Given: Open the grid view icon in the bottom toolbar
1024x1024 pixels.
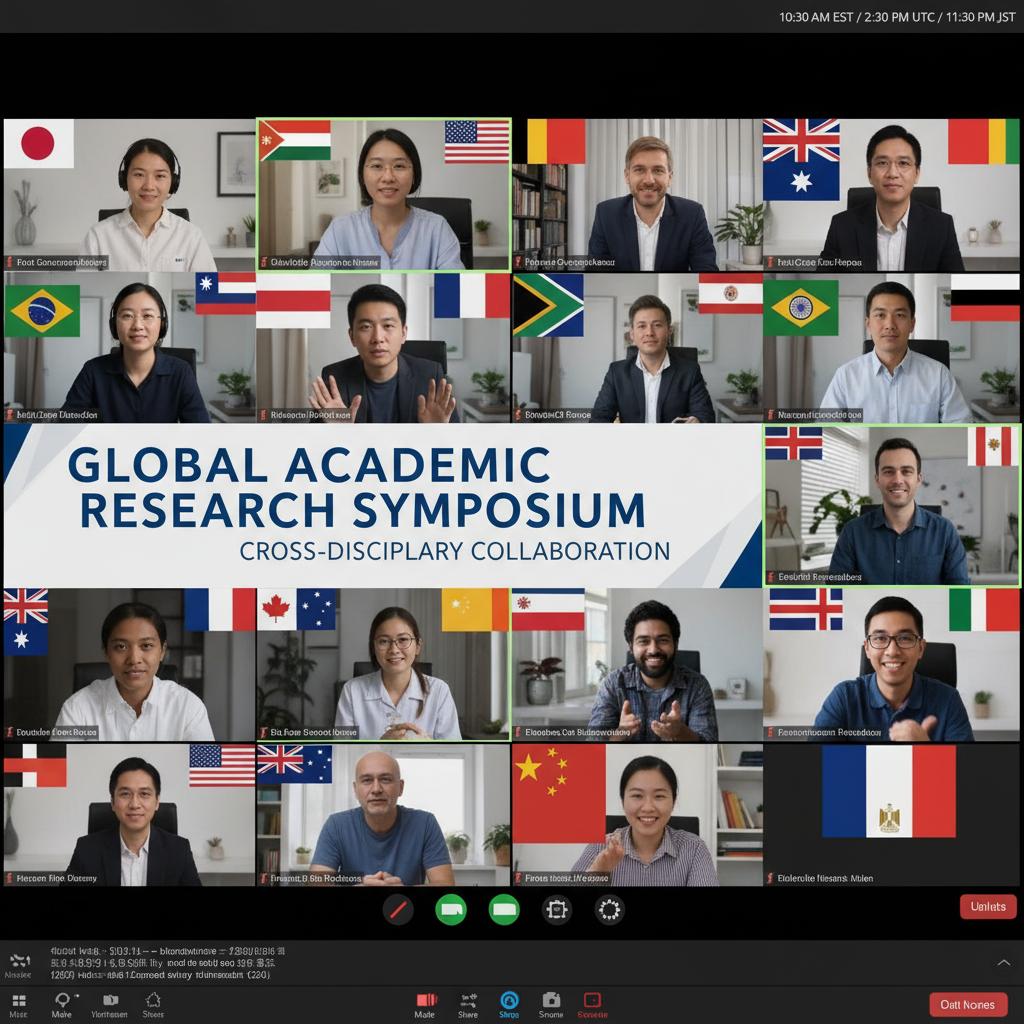Looking at the screenshot, I should (x=18, y=999).
